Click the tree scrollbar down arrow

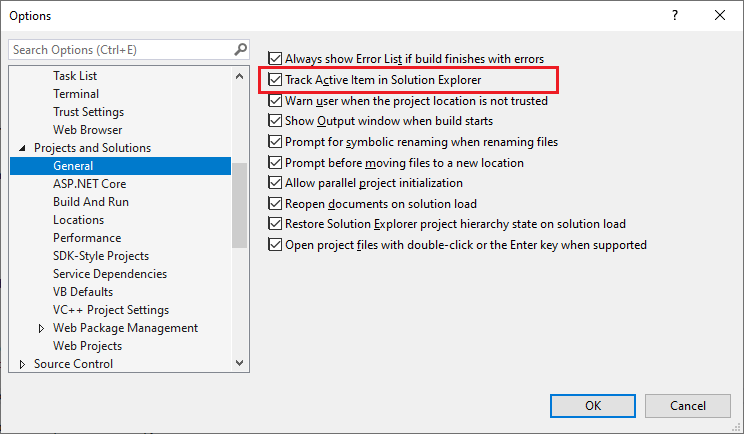240,363
